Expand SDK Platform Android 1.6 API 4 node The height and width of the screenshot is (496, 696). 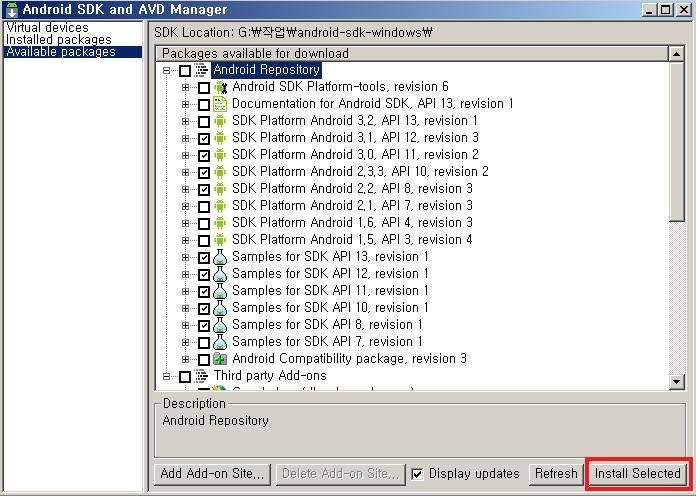point(186,224)
